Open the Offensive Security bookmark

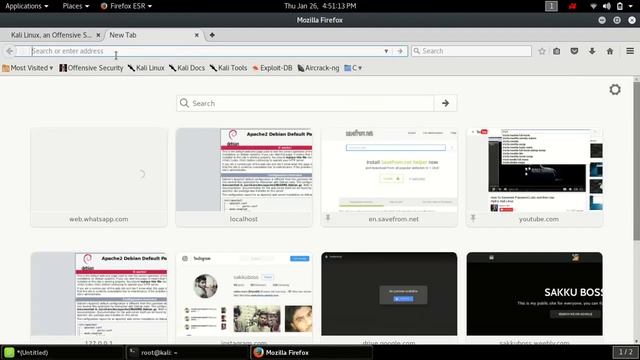[x=91, y=68]
